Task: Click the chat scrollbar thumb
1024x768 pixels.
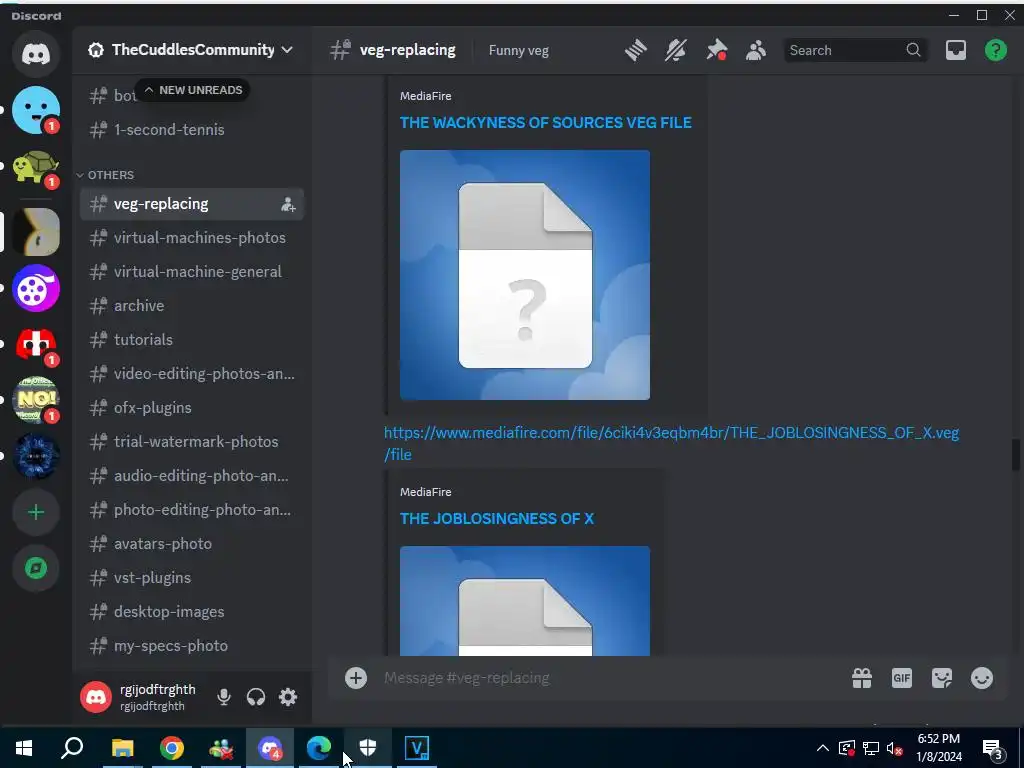Action: [x=1015, y=455]
